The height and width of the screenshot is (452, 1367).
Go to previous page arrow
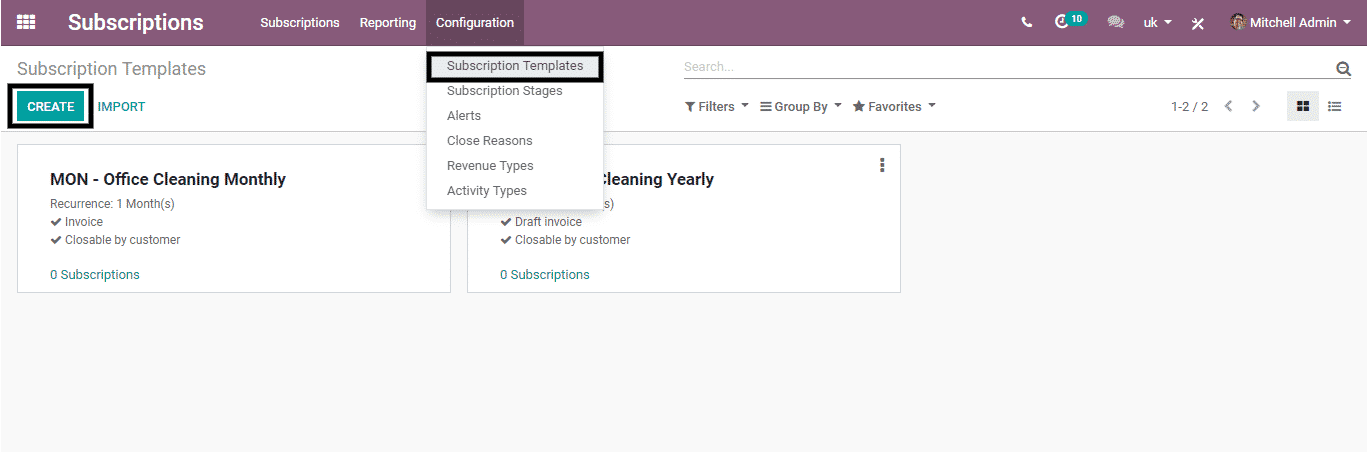(1228, 106)
